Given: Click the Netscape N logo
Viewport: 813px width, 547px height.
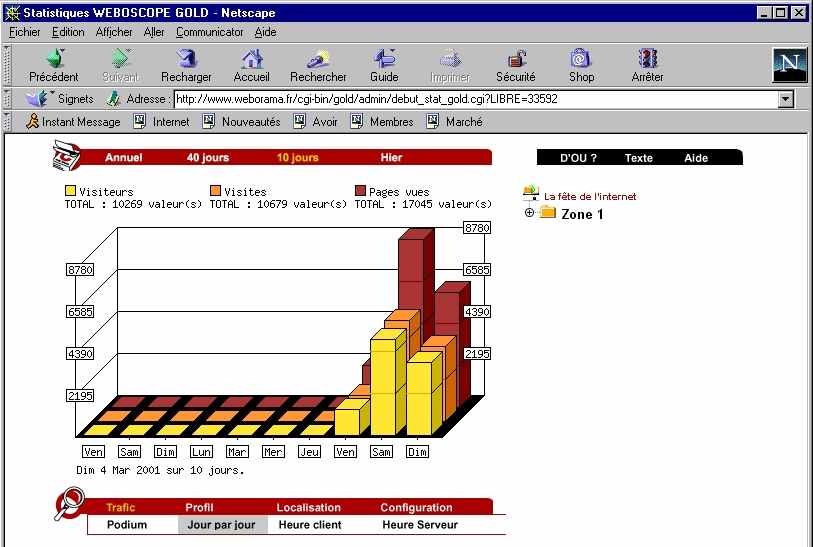Looking at the screenshot, I should (x=789, y=65).
